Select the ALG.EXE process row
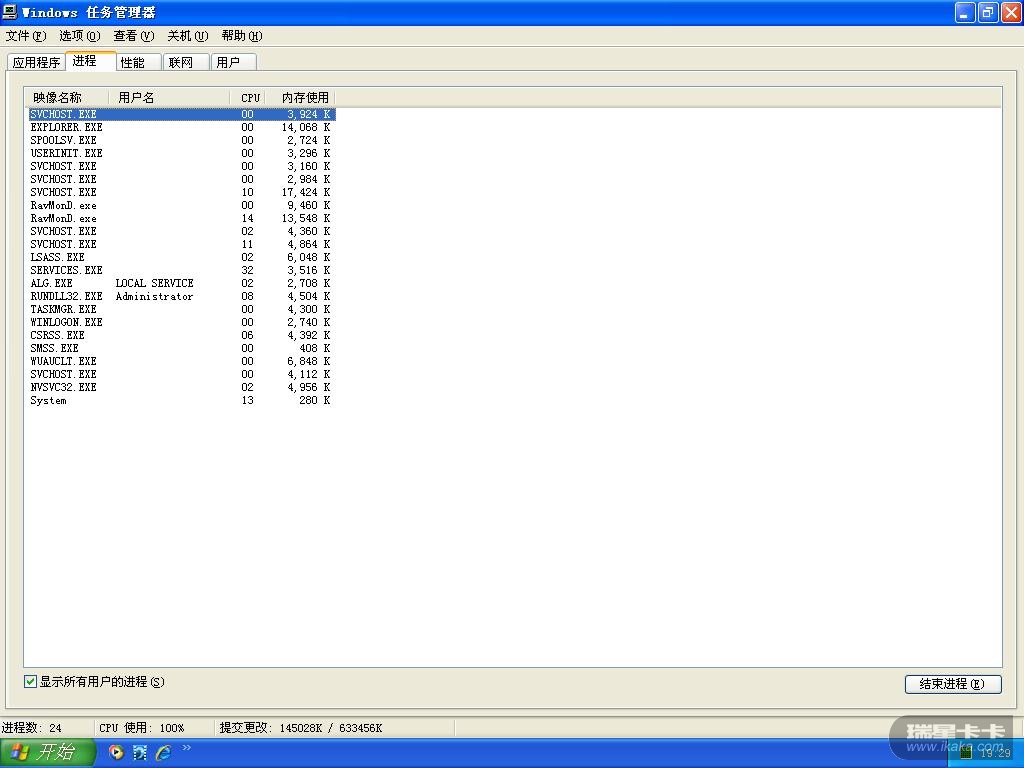Viewport: 1024px width, 768px height. click(x=181, y=283)
